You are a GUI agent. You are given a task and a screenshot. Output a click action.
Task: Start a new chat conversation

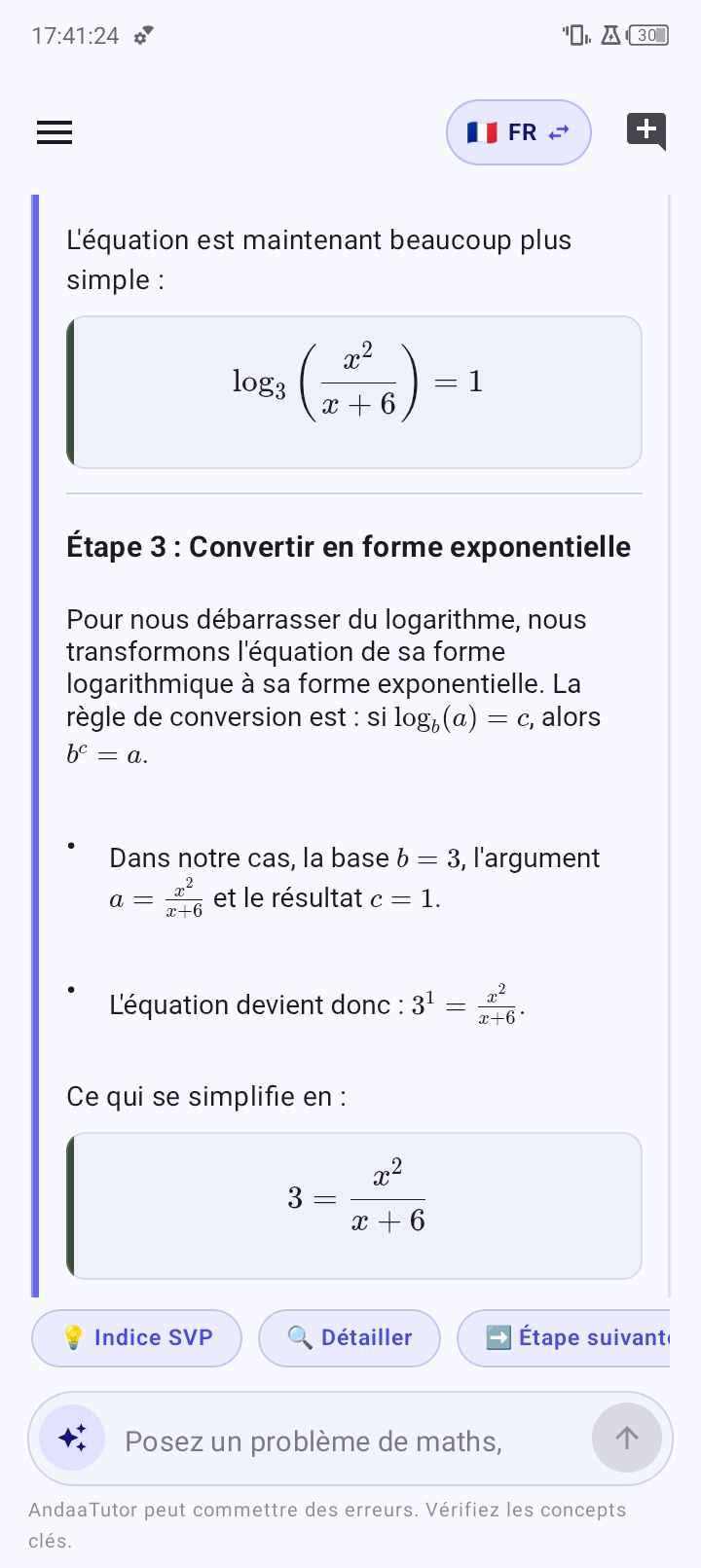[x=646, y=131]
